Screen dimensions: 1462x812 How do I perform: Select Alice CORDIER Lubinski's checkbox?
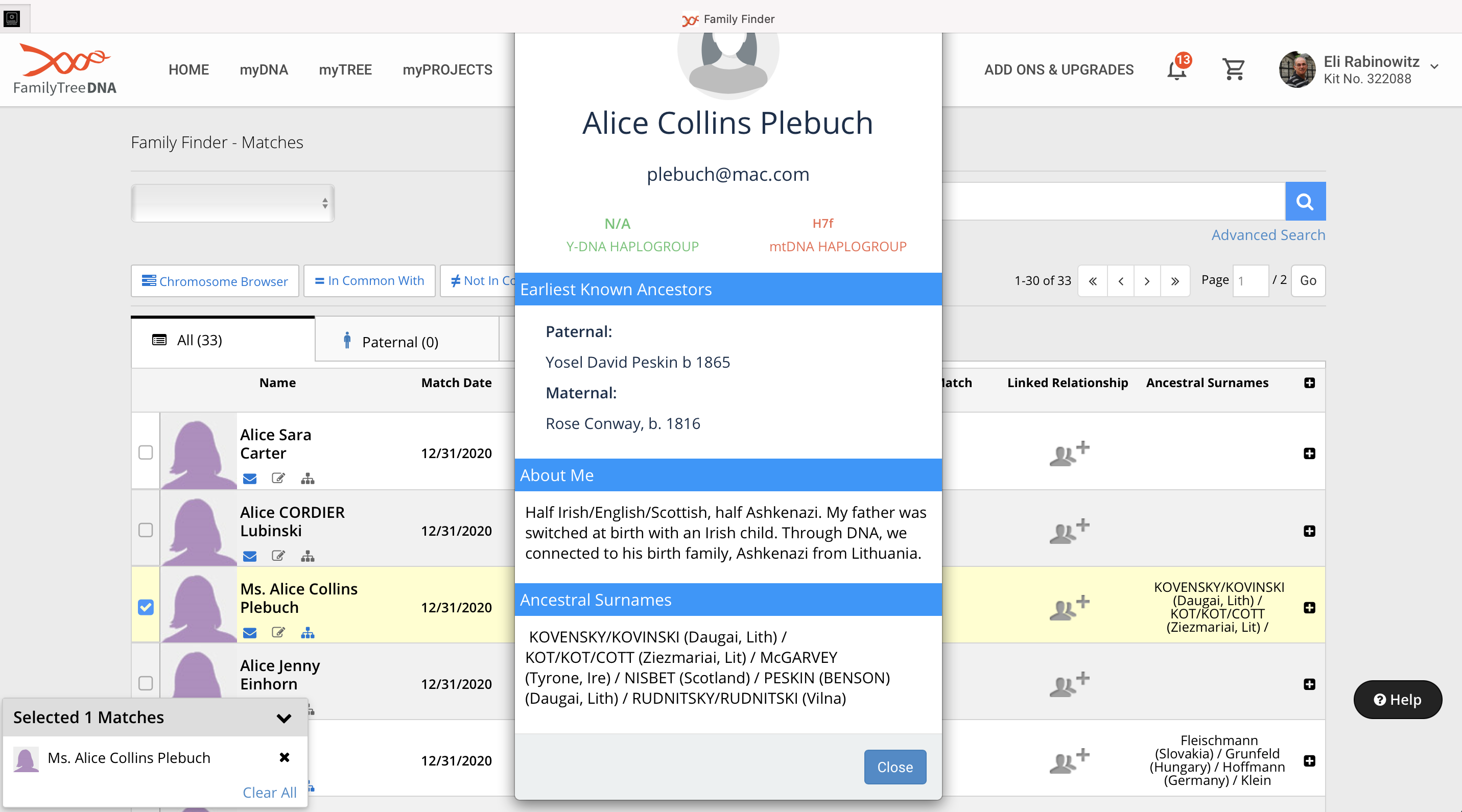tap(146, 530)
